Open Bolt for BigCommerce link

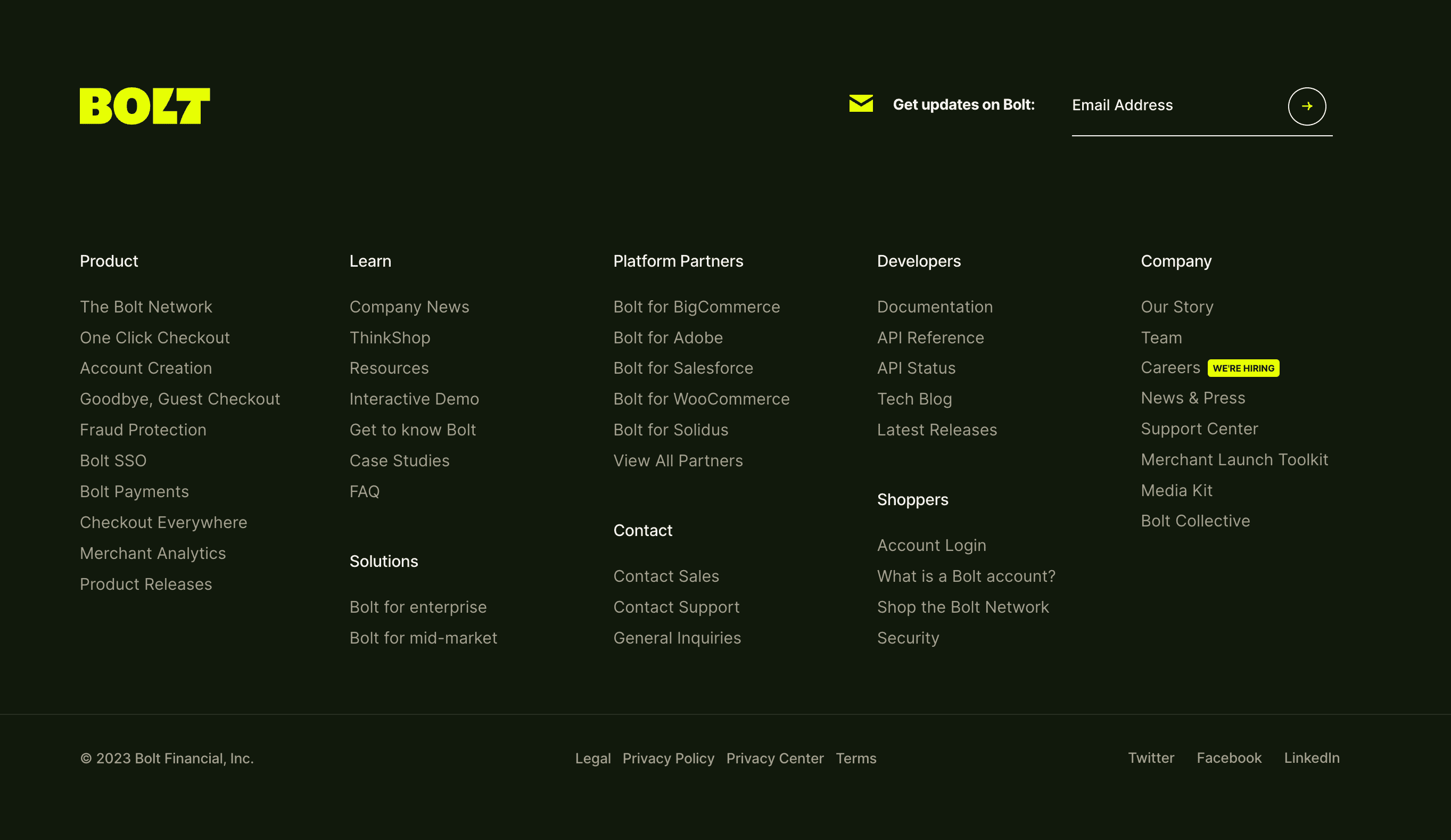[x=697, y=308]
